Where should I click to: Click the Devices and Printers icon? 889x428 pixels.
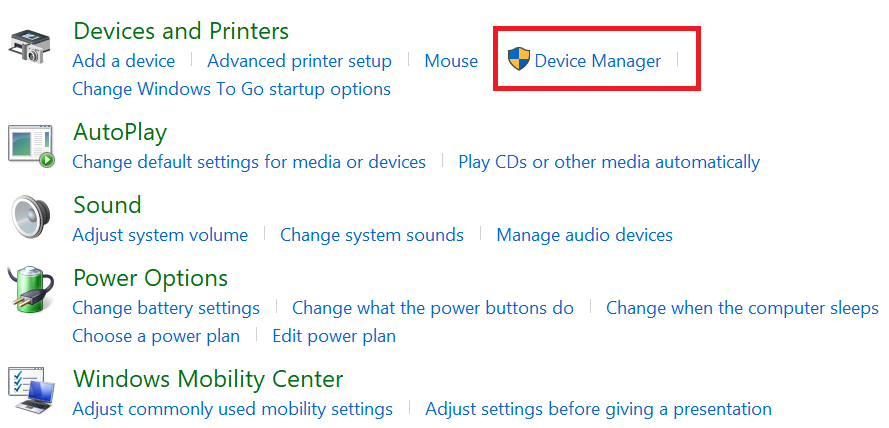coord(29,48)
